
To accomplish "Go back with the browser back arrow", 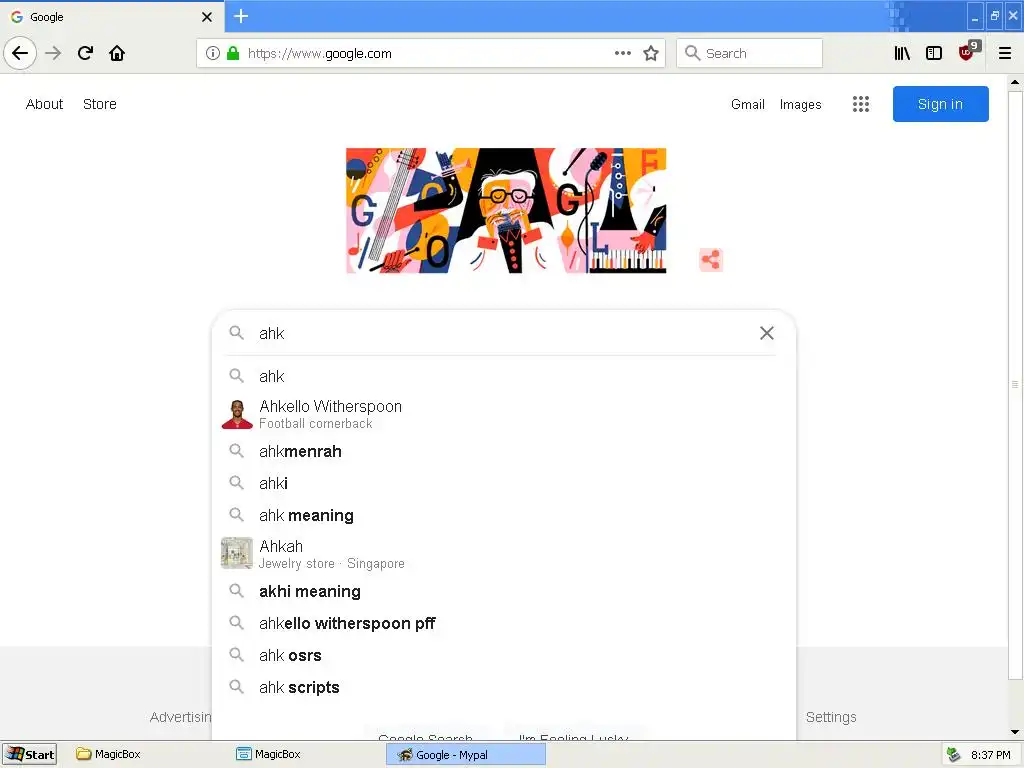I will 20,53.
